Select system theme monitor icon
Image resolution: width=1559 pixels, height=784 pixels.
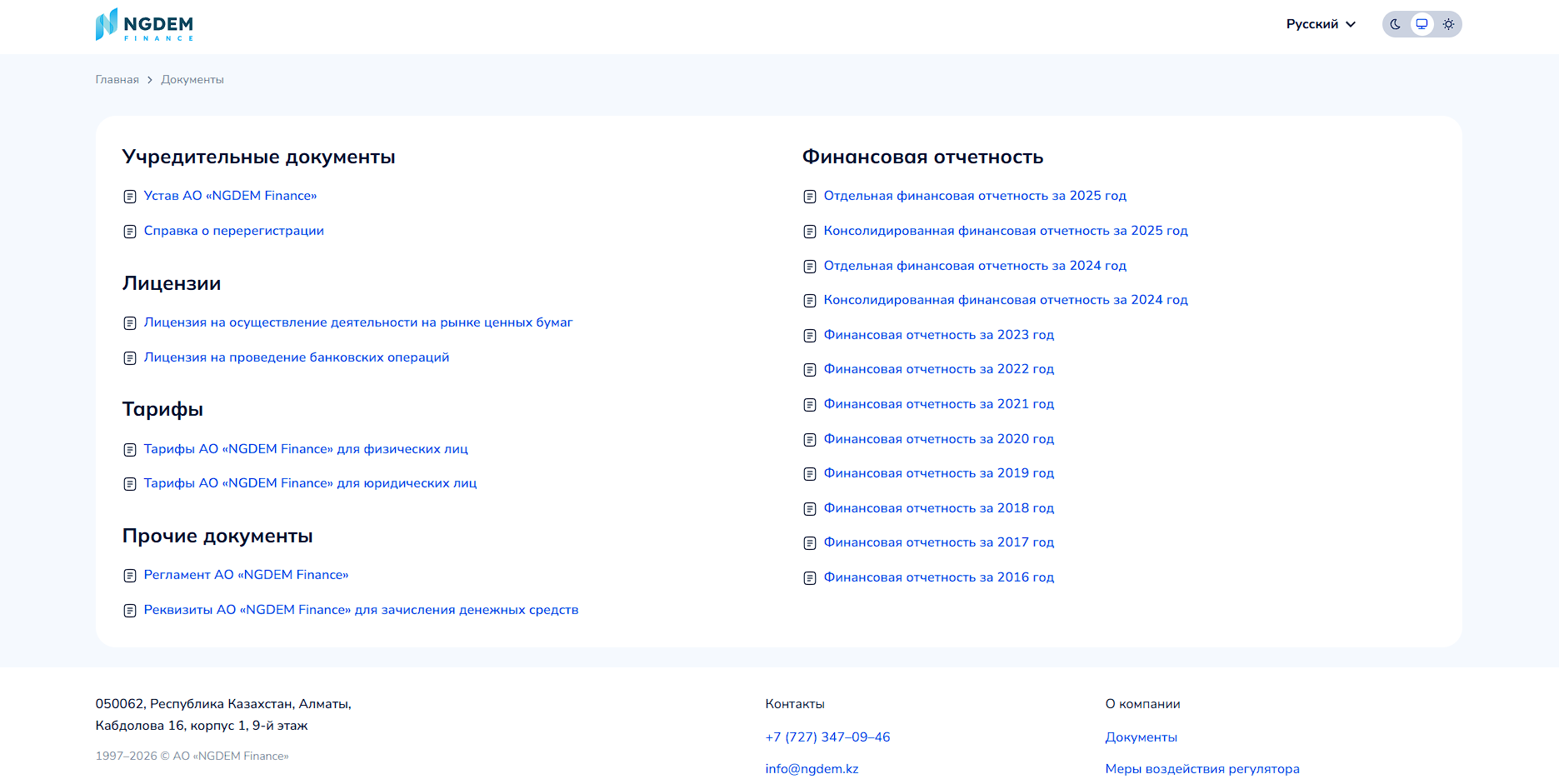(x=1422, y=24)
